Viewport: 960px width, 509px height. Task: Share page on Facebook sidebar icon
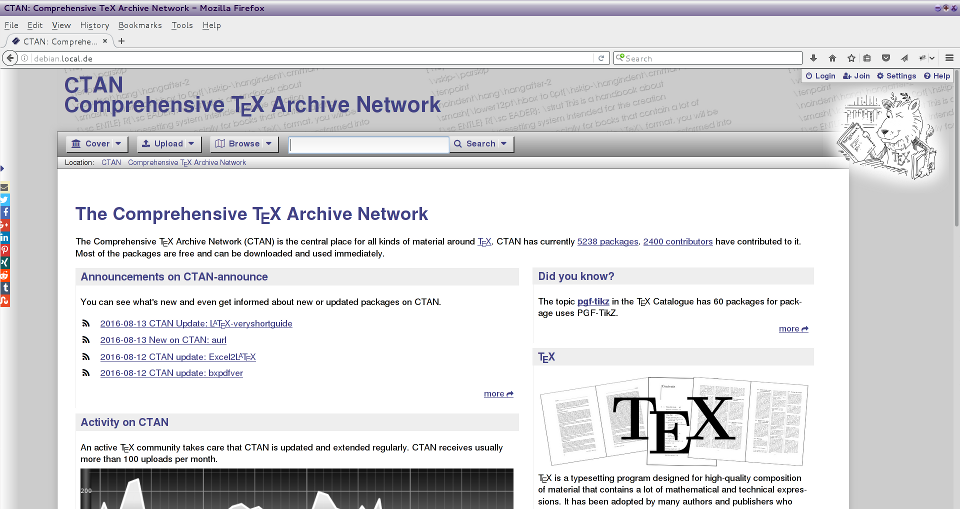coord(4,212)
